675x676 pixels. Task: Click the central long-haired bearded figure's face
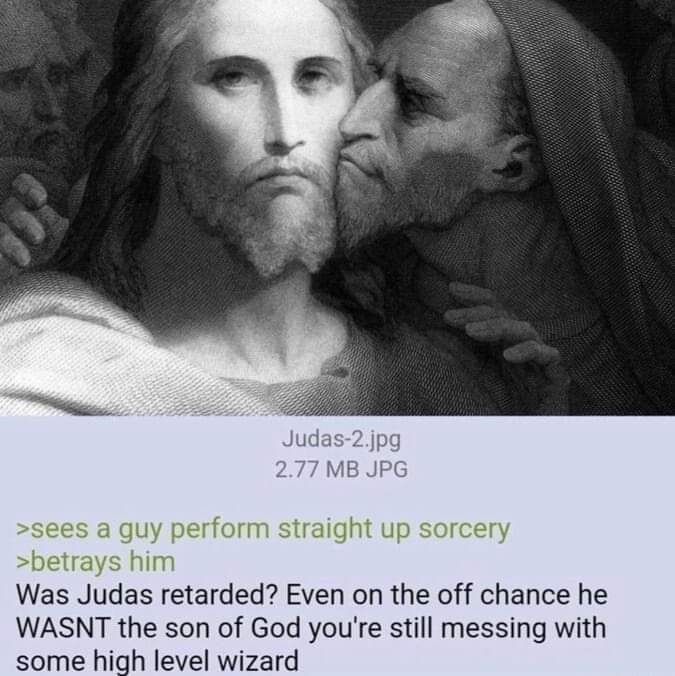coord(267,142)
